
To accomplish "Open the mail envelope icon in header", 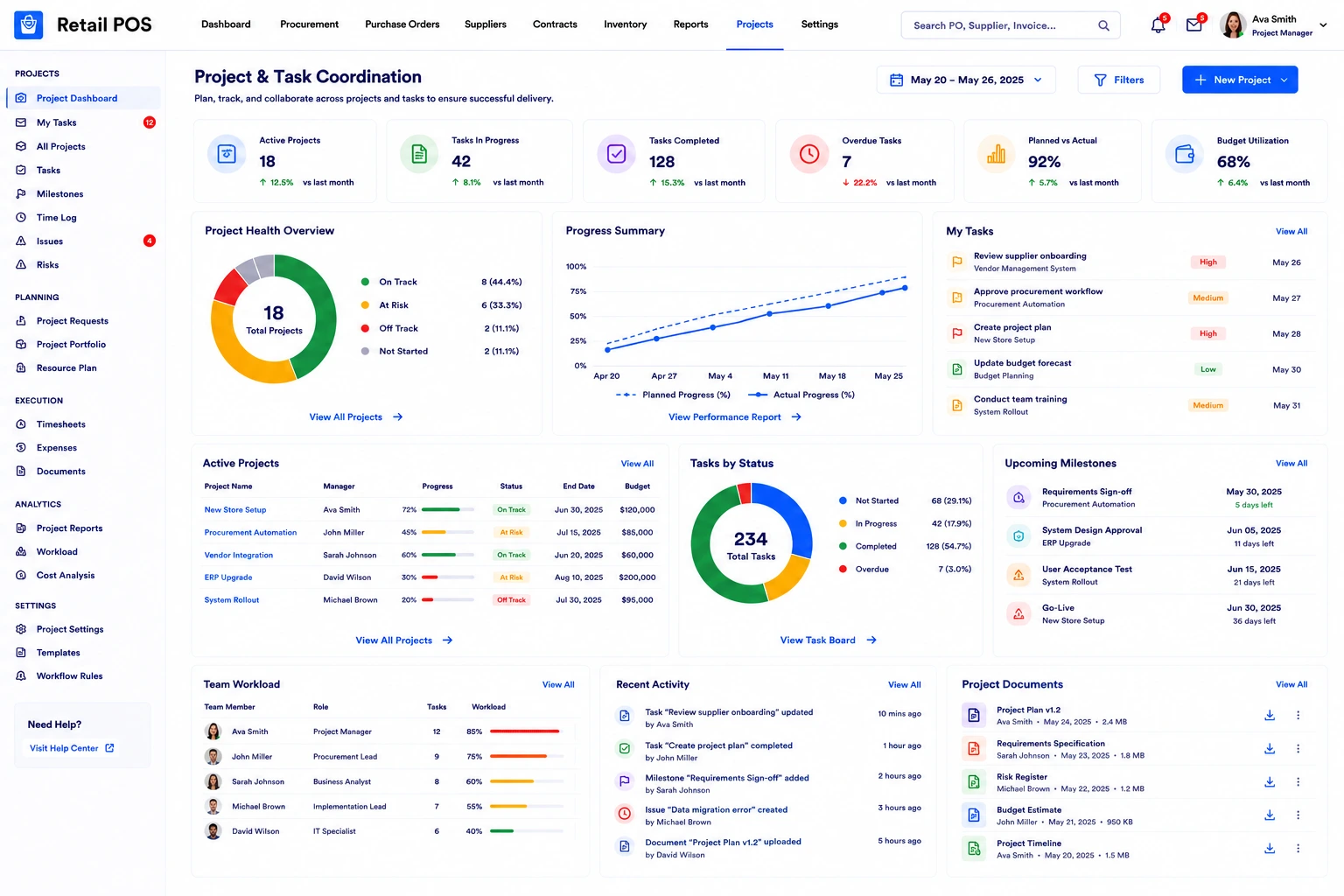I will click(1193, 25).
